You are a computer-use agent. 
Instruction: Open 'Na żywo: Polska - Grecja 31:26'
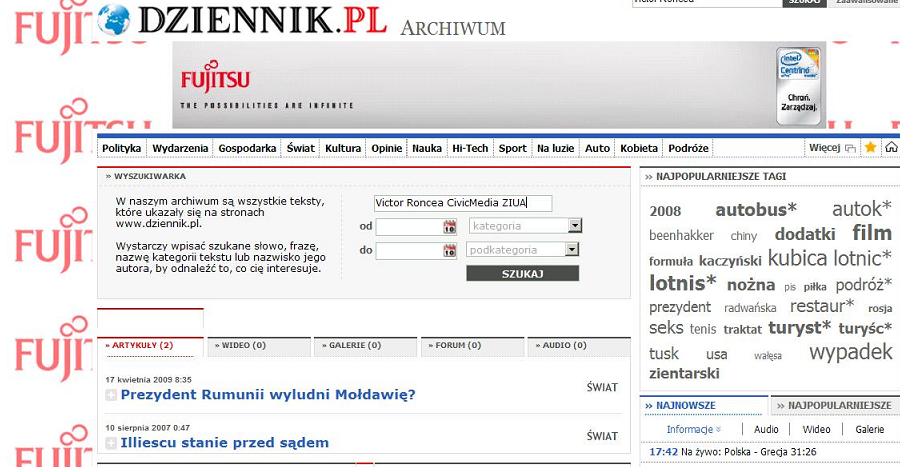(x=749, y=452)
